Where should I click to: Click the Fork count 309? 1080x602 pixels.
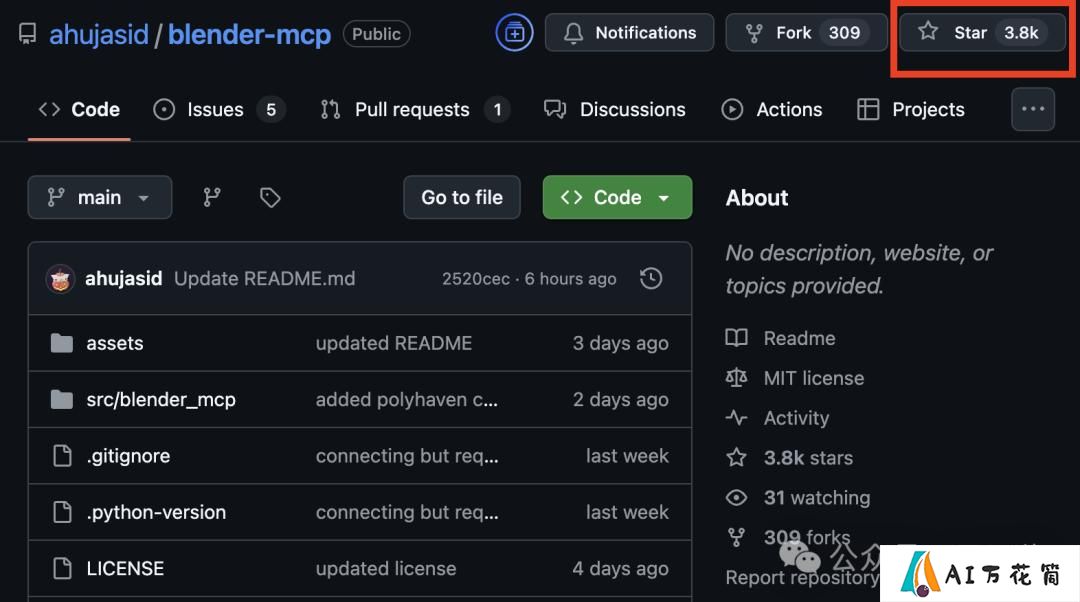(x=844, y=32)
